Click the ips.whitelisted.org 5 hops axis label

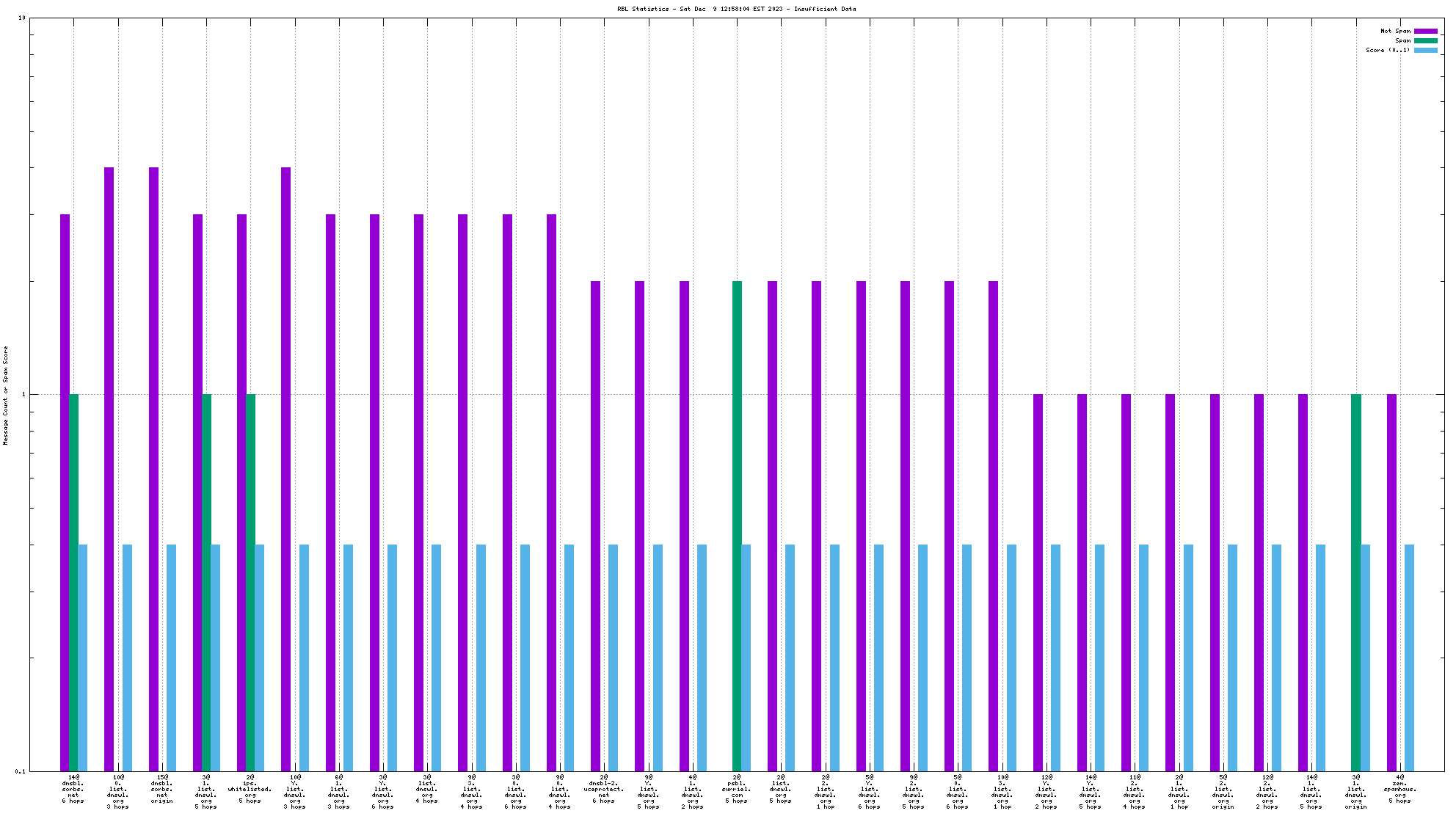pyautogui.click(x=250, y=789)
